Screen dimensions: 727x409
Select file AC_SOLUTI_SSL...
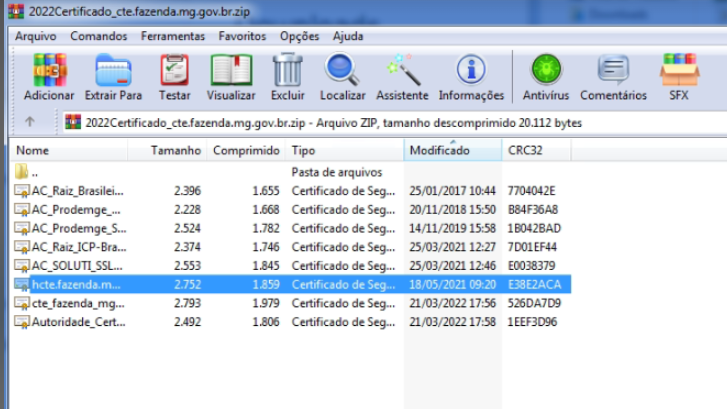click(x=77, y=266)
